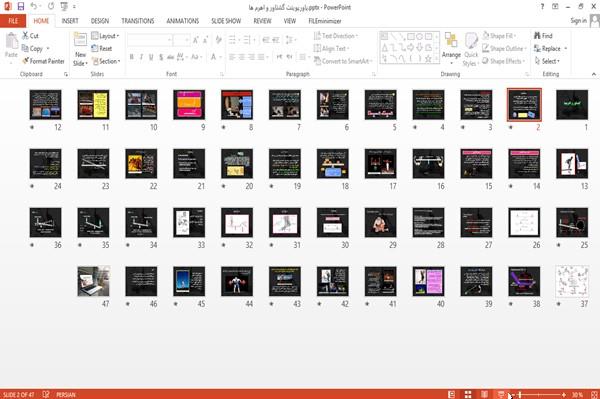
Task: Open the Align Text dropdown
Action: coord(331,48)
